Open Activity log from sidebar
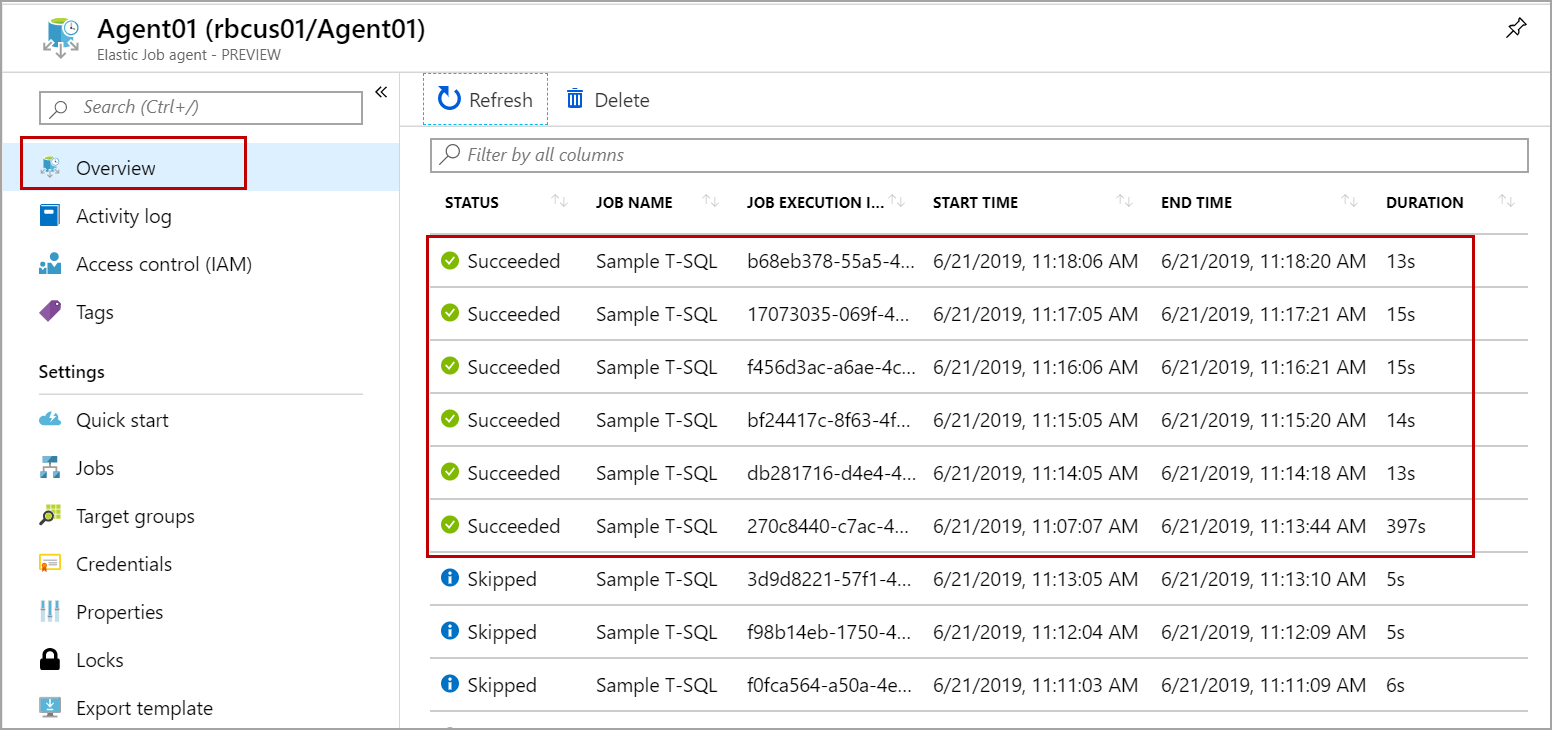Image resolution: width=1552 pixels, height=730 pixels. (x=123, y=216)
